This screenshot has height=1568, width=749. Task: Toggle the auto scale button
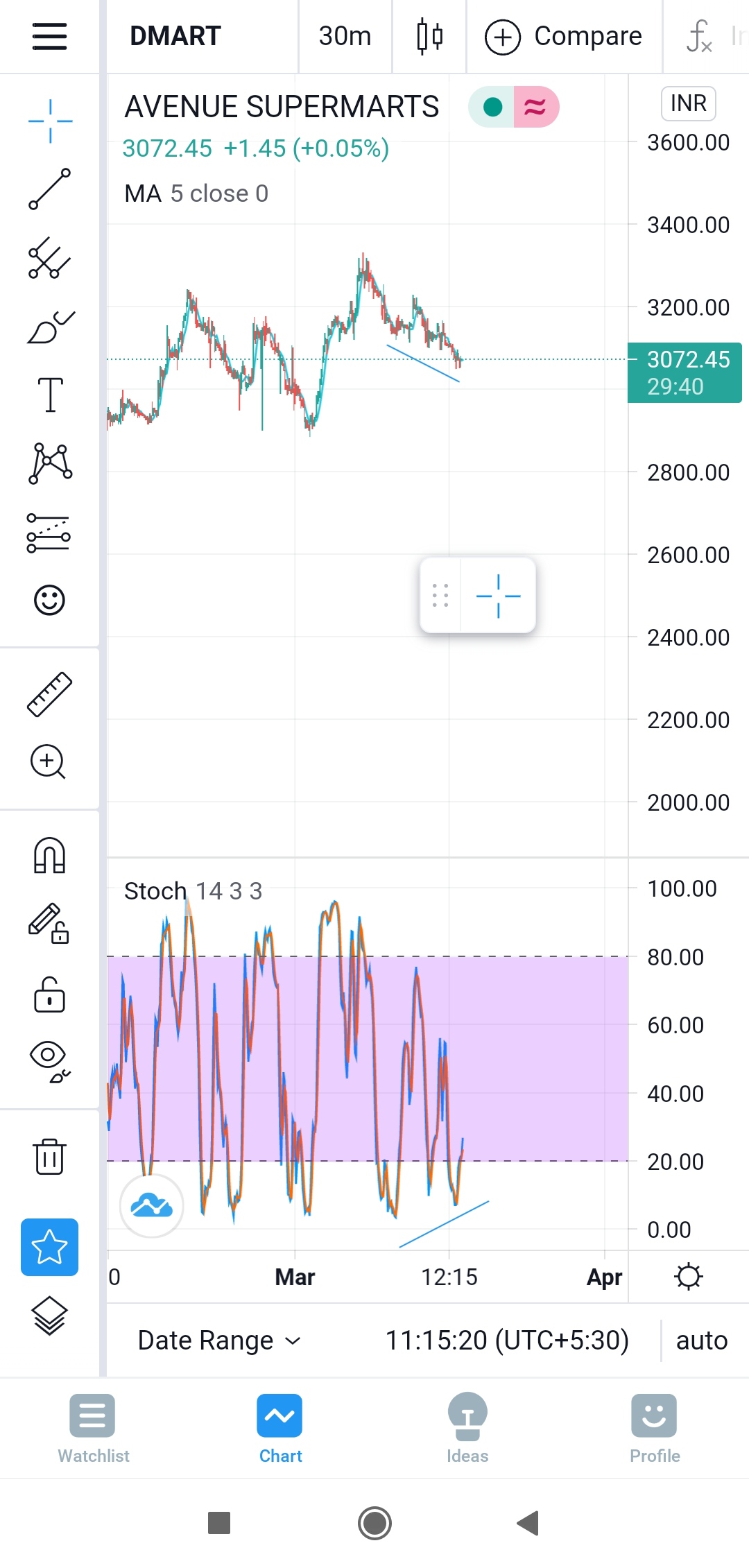(x=702, y=1341)
